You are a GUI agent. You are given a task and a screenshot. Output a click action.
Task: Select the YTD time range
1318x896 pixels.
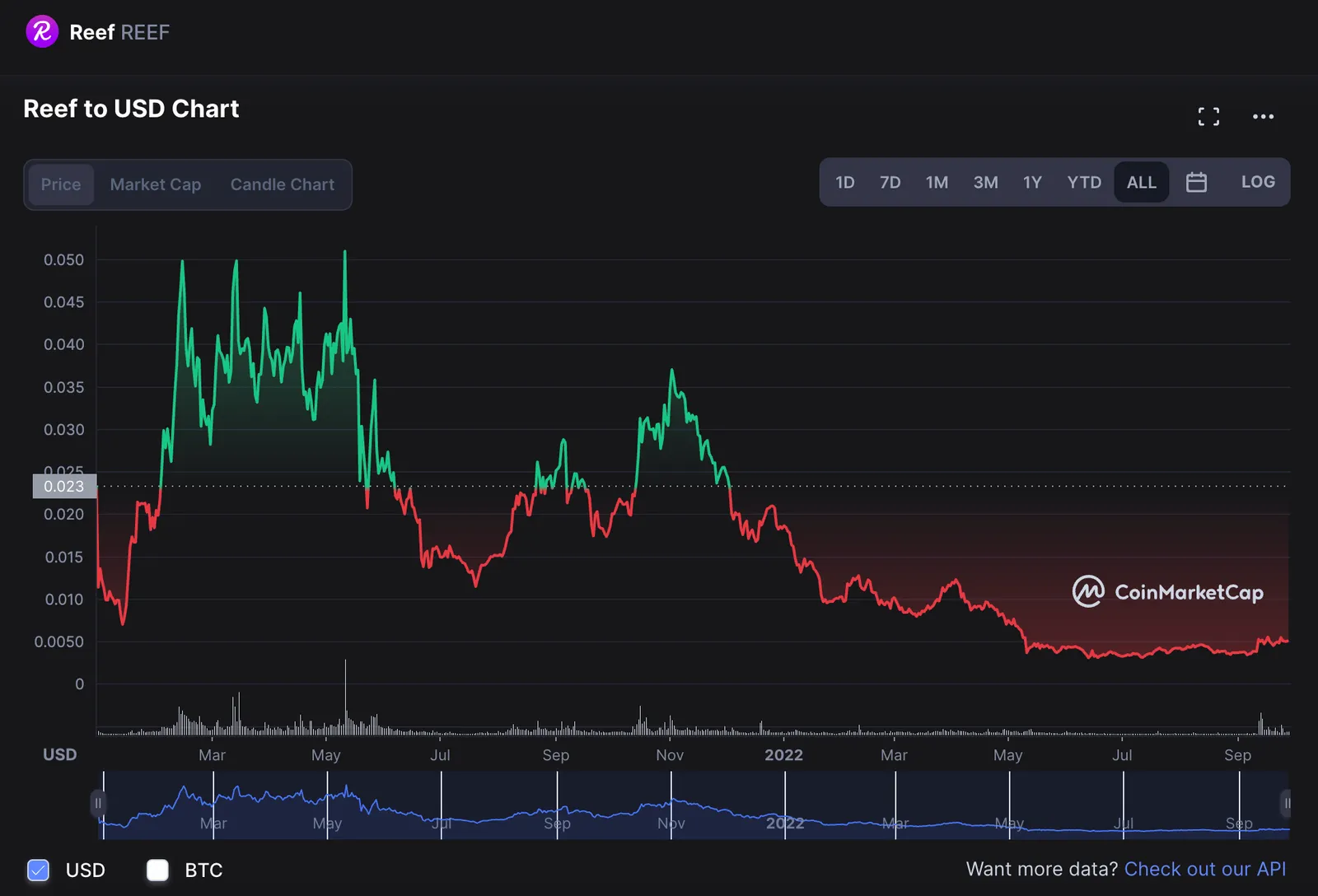[x=1084, y=182]
